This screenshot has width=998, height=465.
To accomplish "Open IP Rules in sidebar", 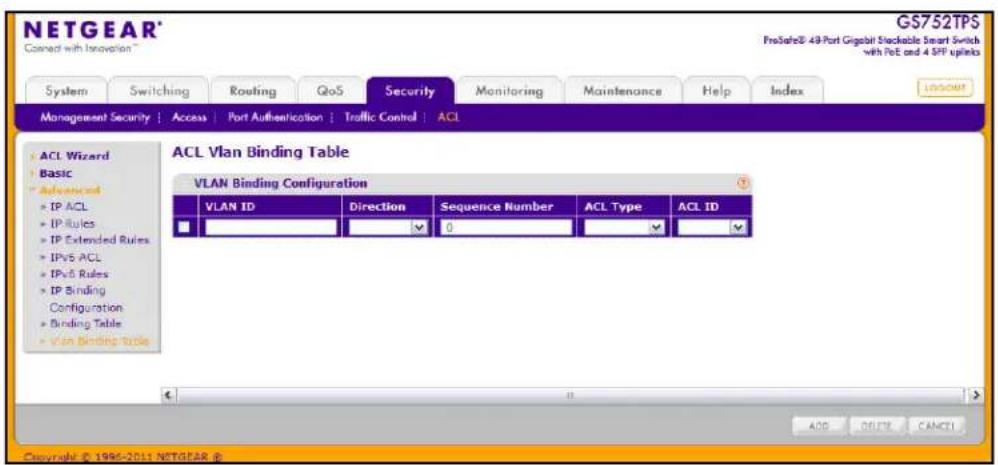I will [x=71, y=223].
